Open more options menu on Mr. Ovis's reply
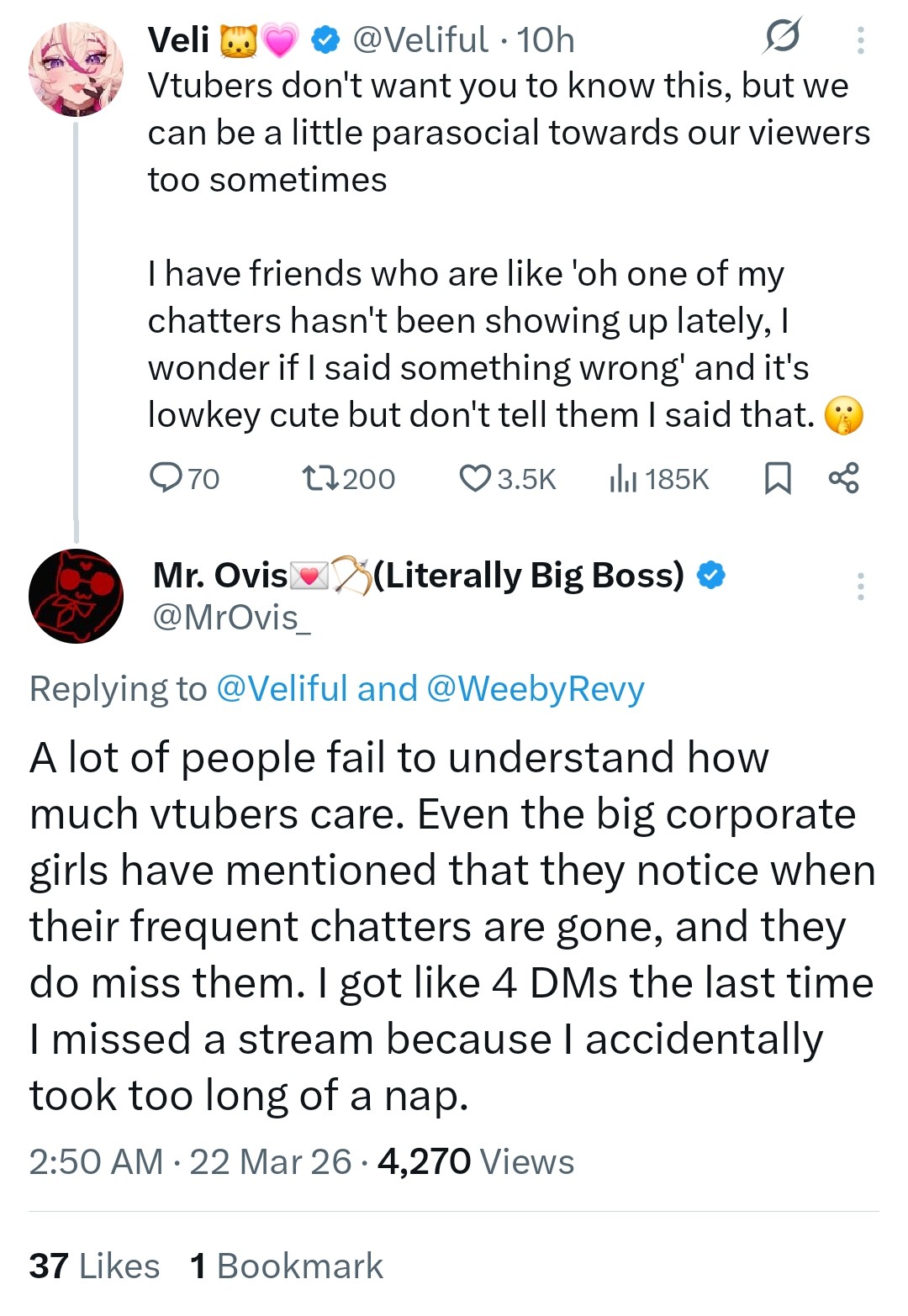The width and height of the screenshot is (908, 1316). [x=860, y=586]
